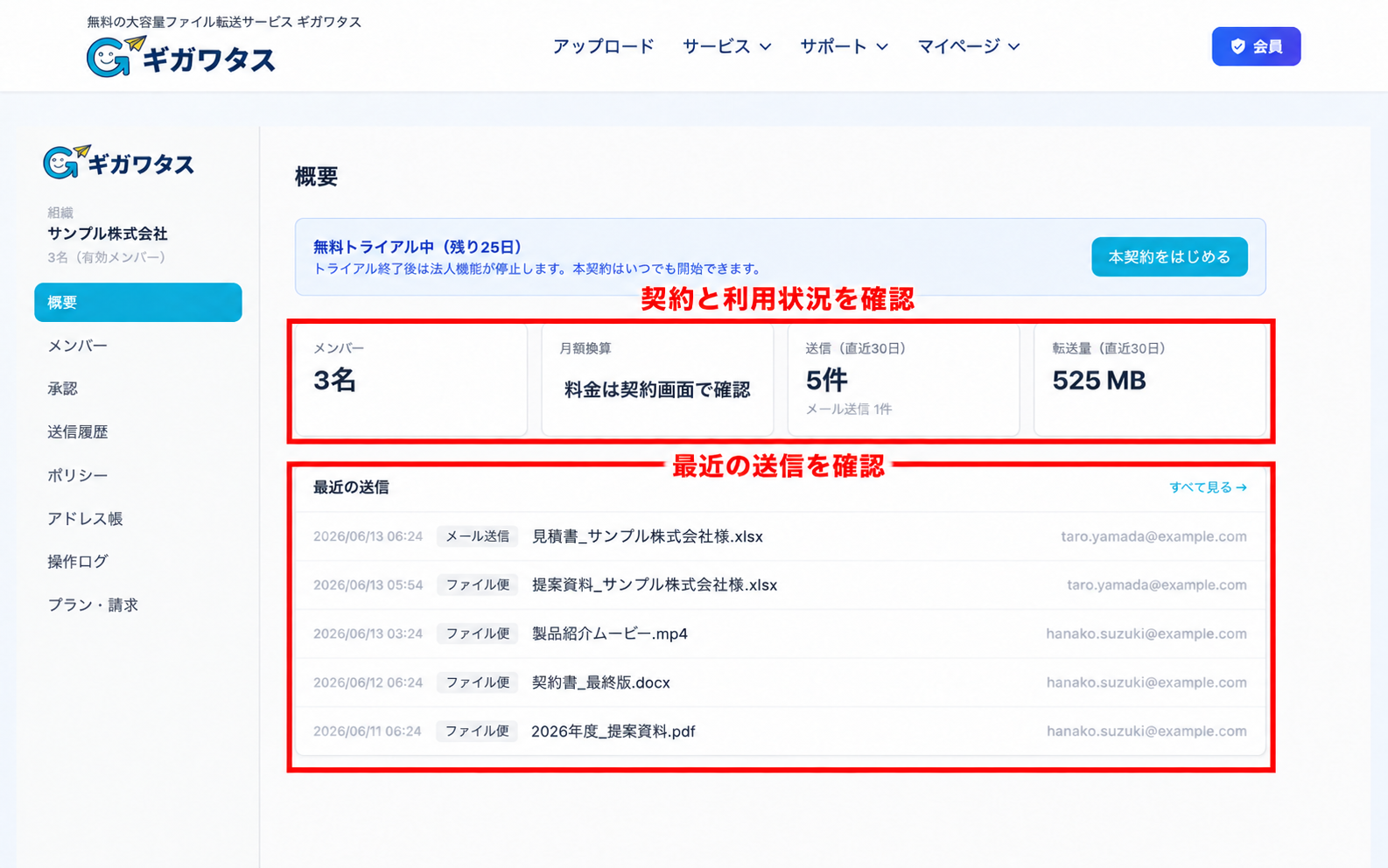
Task: Select 概要 in the sidebar
Action: click(x=138, y=302)
